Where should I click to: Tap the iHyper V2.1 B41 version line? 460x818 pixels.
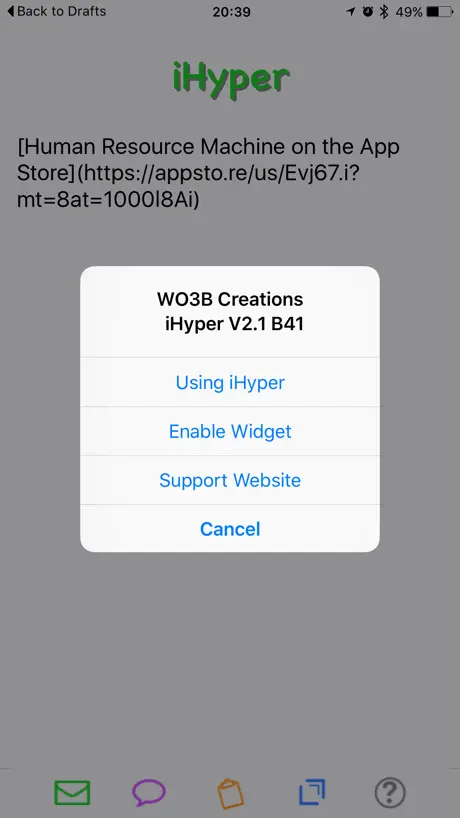click(x=234, y=324)
